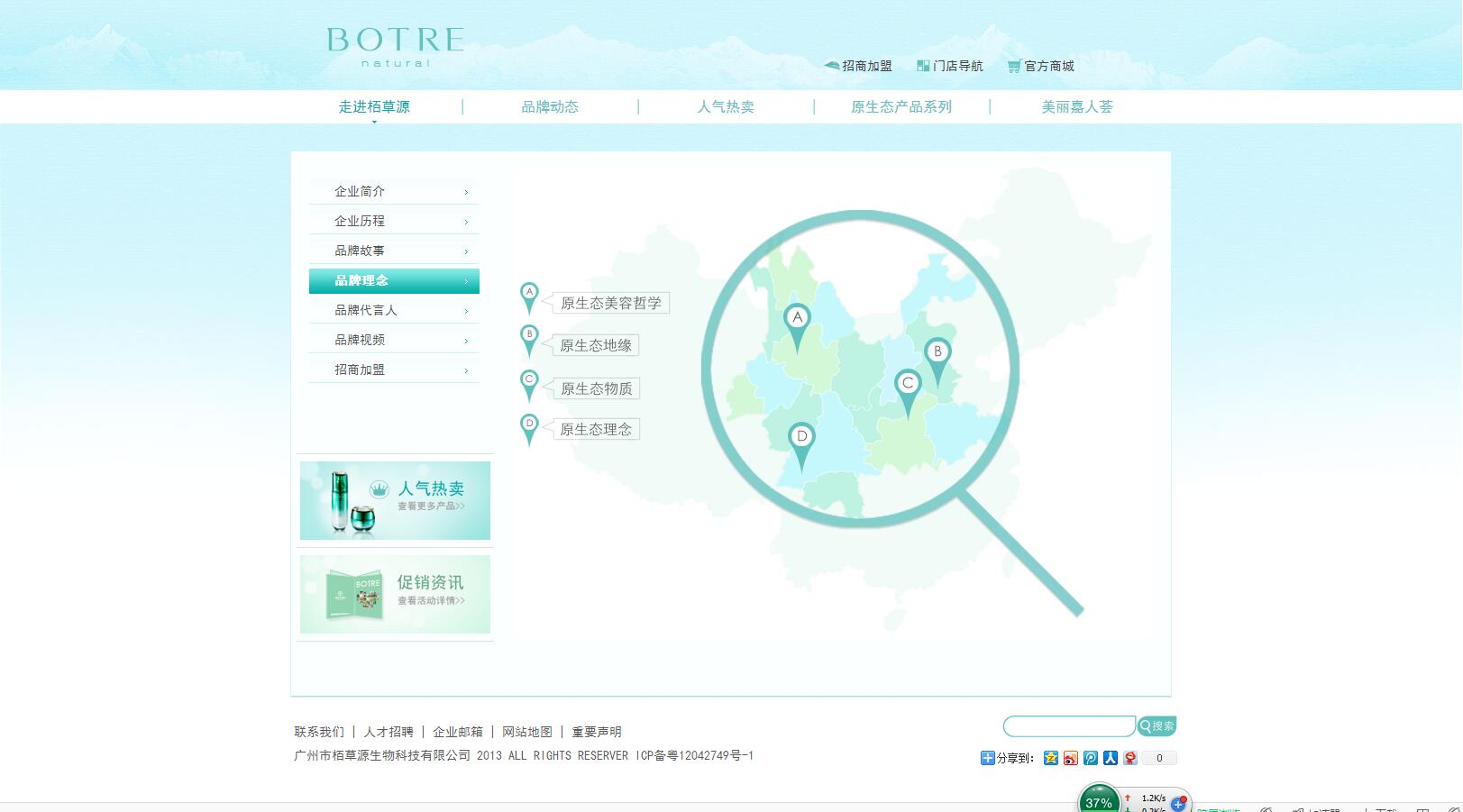Click the 搜索 magnifier search button
1463x812 pixels.
[1157, 725]
